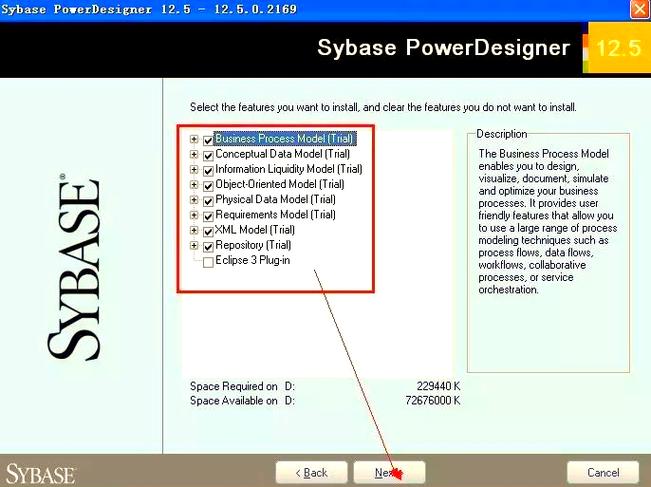Select Object-Oriented Model (Trial) label
The height and width of the screenshot is (487, 651).
(280, 184)
